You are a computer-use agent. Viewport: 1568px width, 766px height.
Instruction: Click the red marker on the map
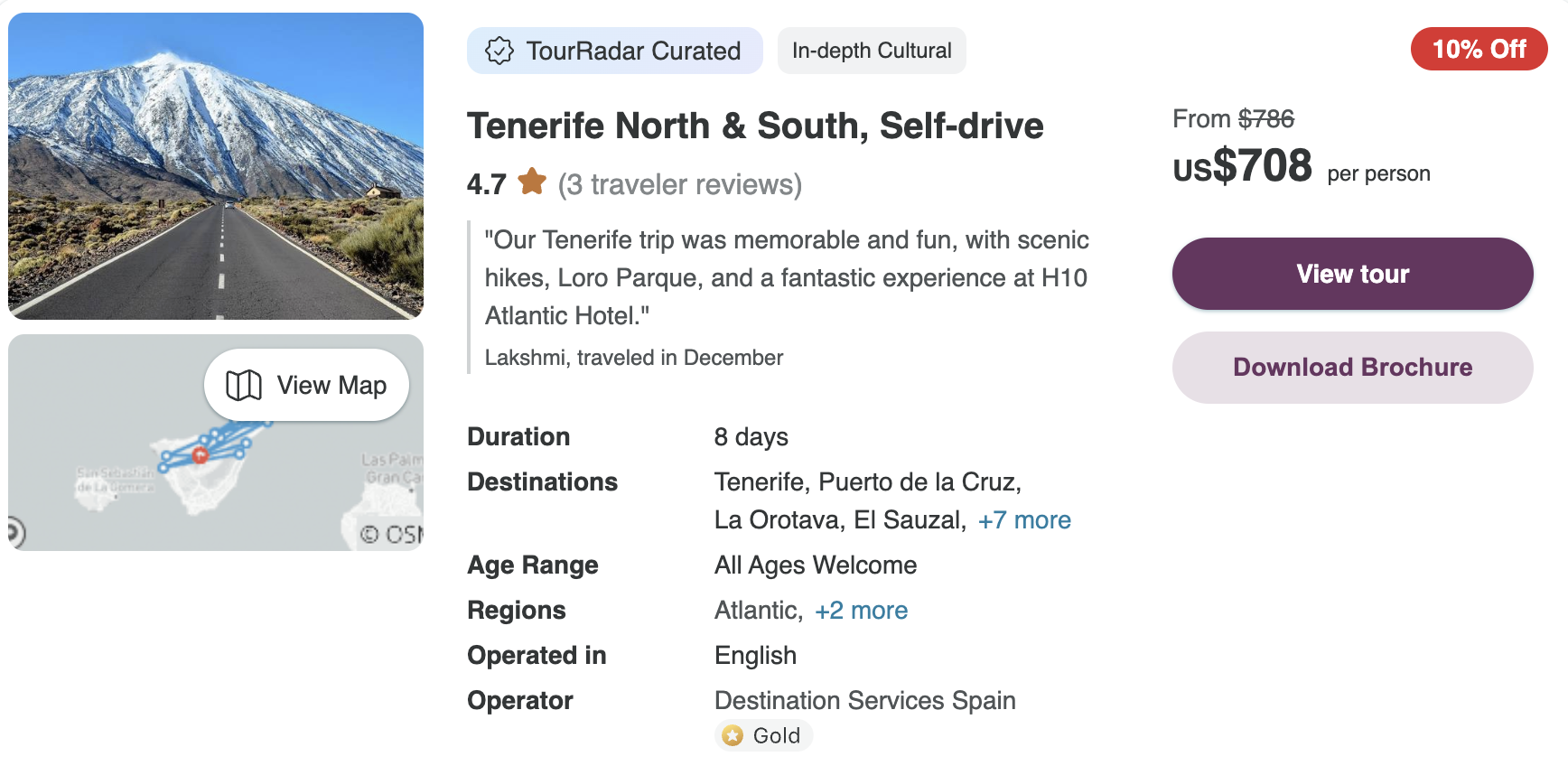point(201,455)
